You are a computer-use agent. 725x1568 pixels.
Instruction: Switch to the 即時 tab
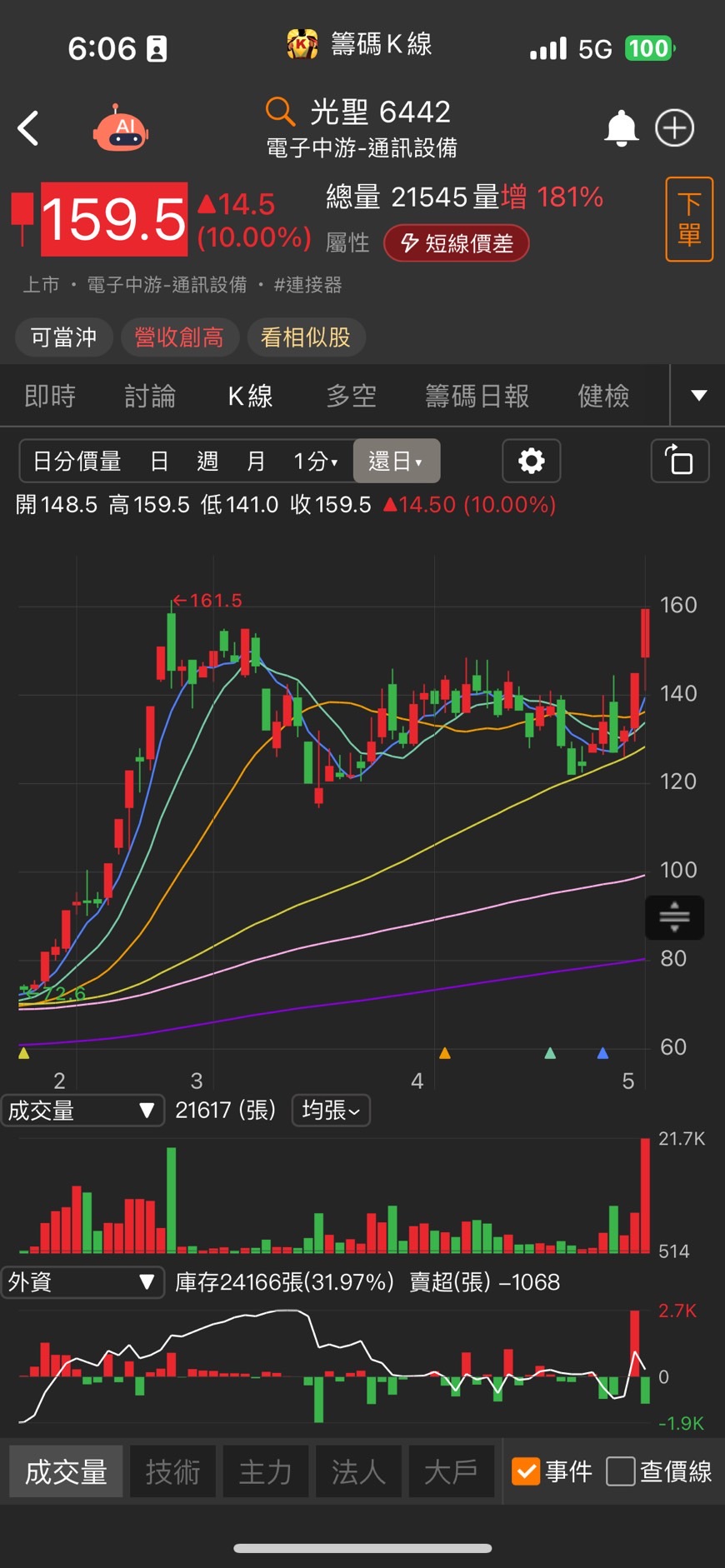[x=50, y=396]
